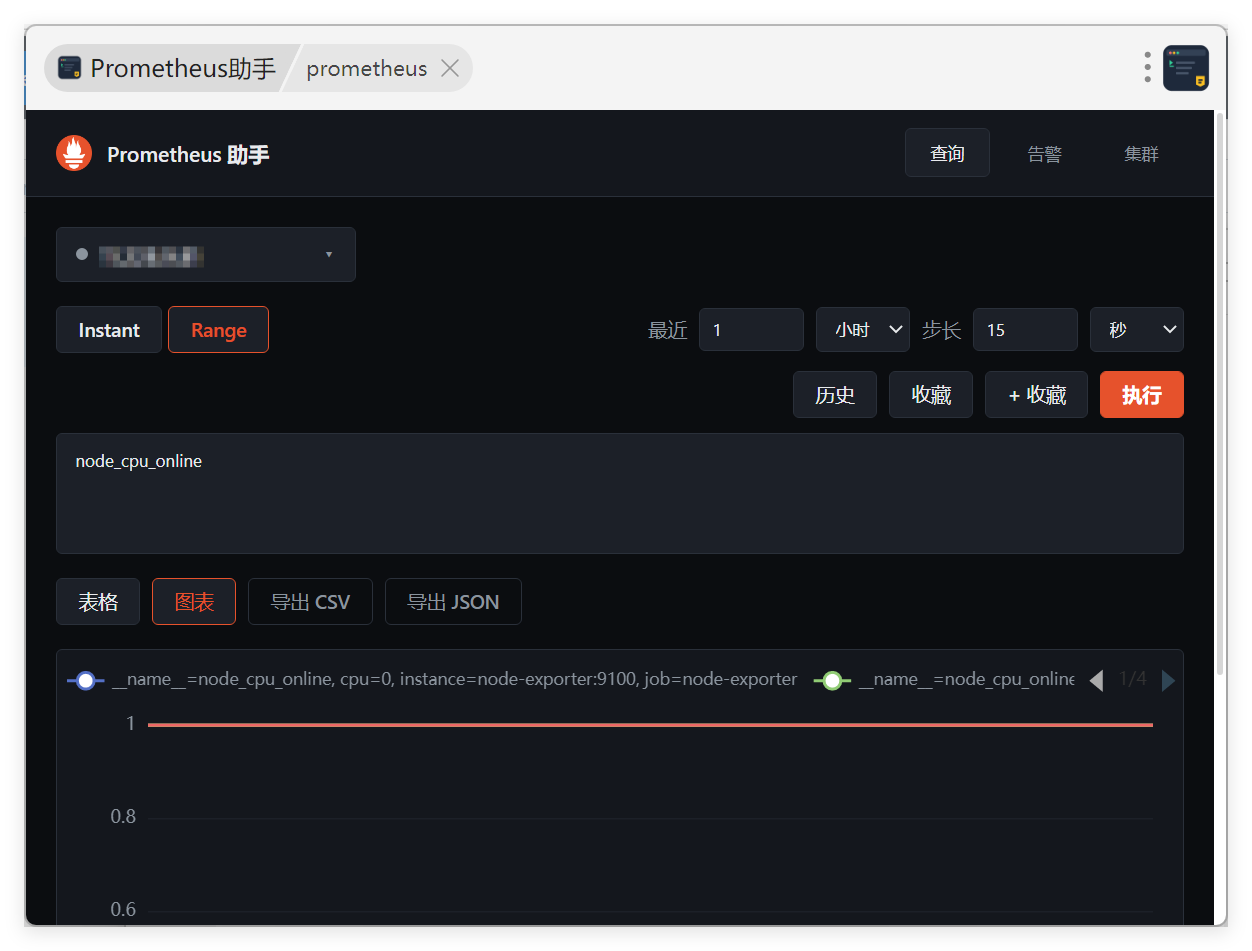Screen dimensions: 1252x951
Task: Open the 小时 time unit dropdown
Action: (x=863, y=330)
